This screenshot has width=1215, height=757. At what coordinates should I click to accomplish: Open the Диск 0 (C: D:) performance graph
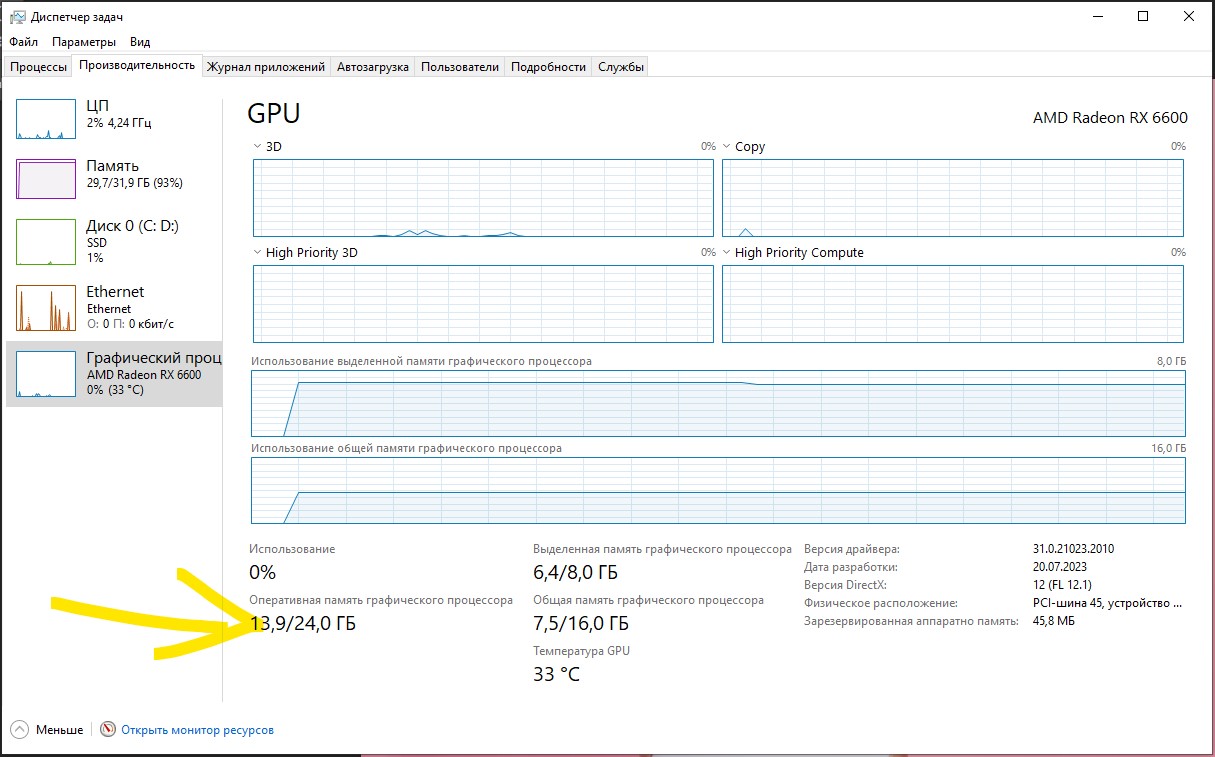[46, 241]
